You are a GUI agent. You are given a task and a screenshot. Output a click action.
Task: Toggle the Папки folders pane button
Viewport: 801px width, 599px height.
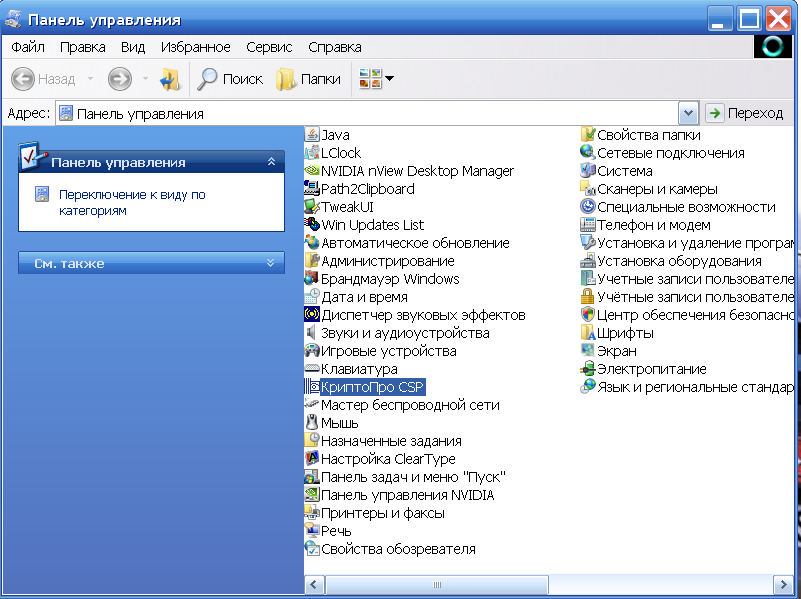[308, 79]
